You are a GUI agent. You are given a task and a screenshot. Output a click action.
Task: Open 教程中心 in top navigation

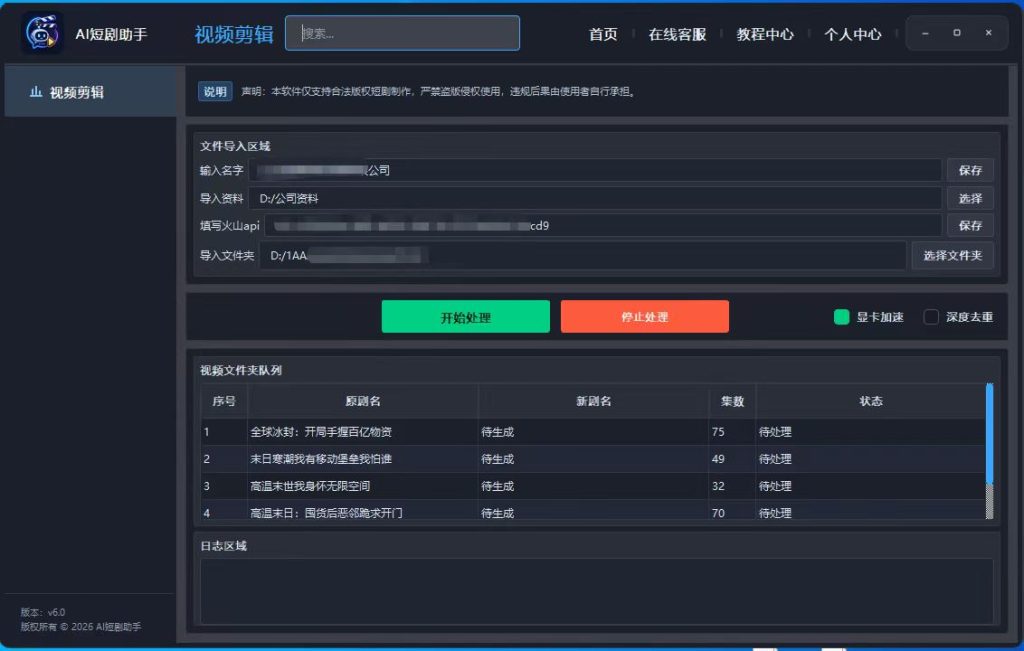click(765, 35)
